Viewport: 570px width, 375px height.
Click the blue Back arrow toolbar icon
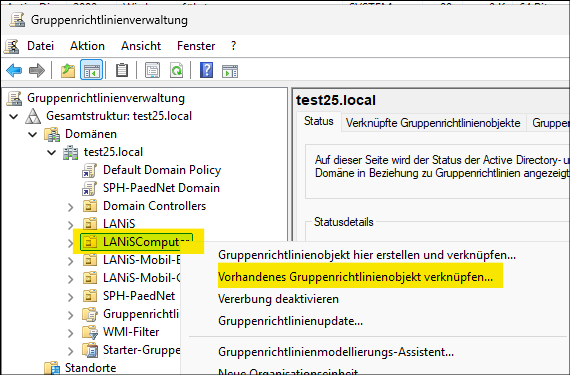coord(14,70)
